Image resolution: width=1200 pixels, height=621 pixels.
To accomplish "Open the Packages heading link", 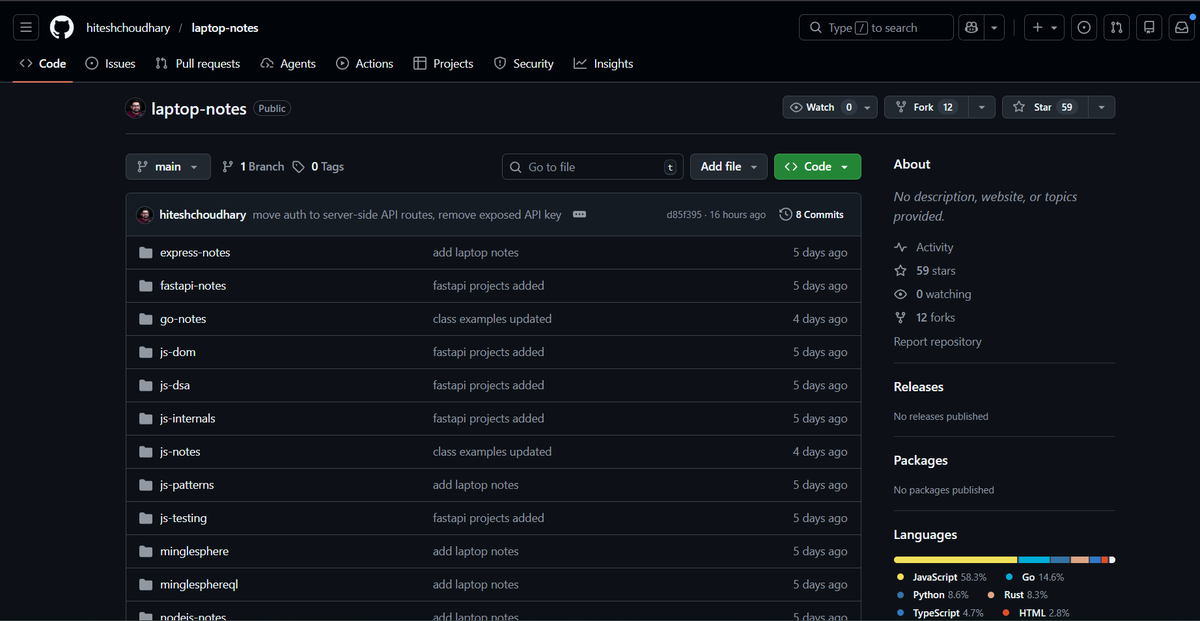I will coord(921,461).
